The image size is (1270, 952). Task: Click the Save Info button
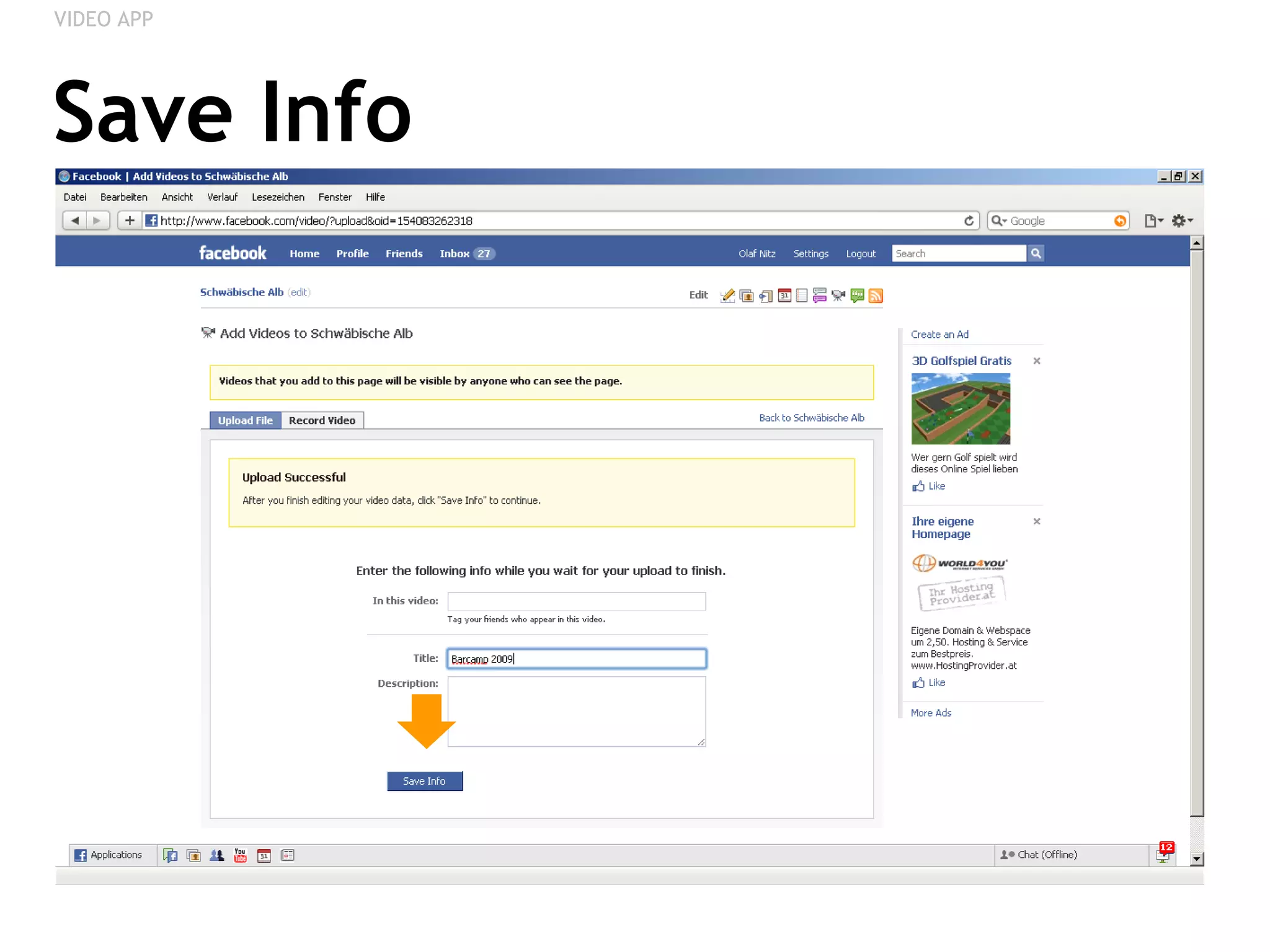point(425,782)
